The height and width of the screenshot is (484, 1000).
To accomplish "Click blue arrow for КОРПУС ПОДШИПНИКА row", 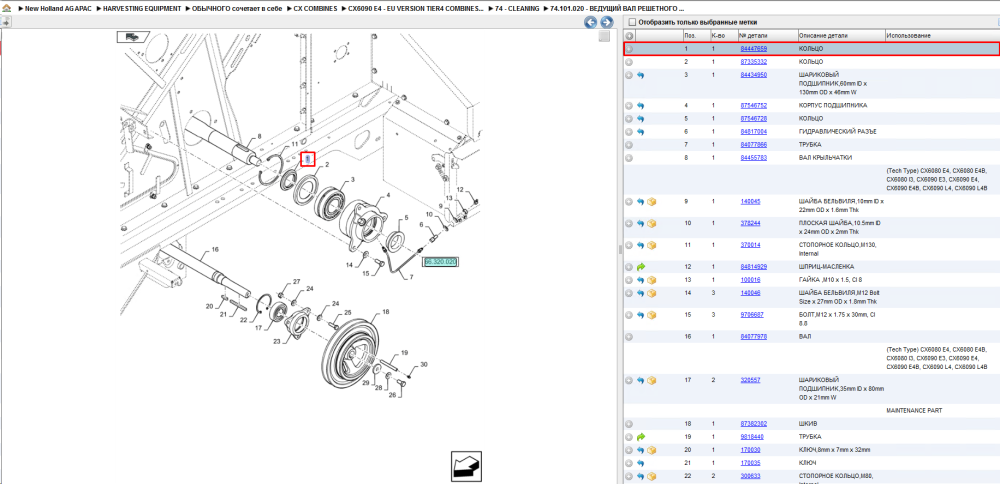I will click(641, 105).
